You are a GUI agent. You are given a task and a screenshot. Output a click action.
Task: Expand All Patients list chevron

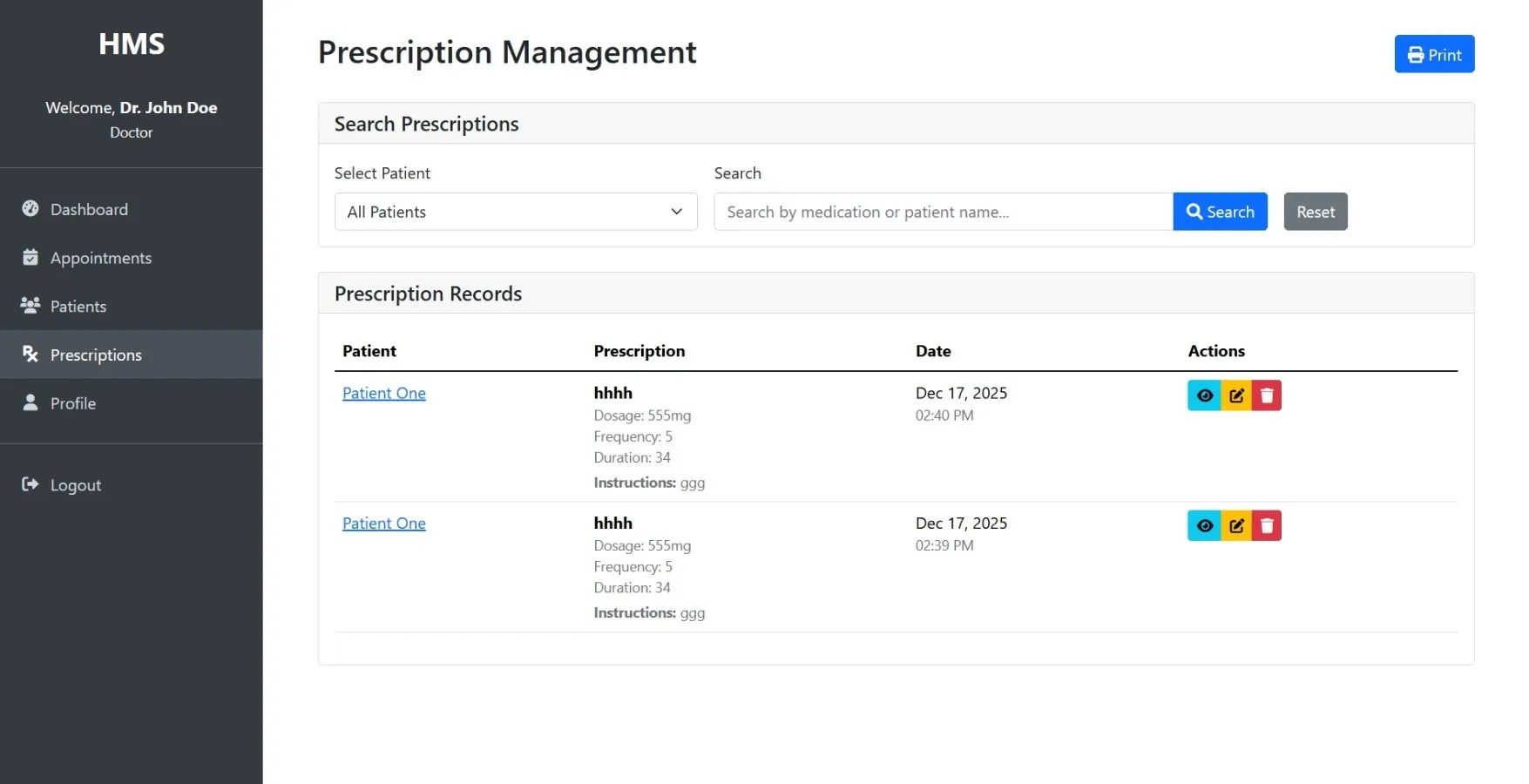pos(676,212)
